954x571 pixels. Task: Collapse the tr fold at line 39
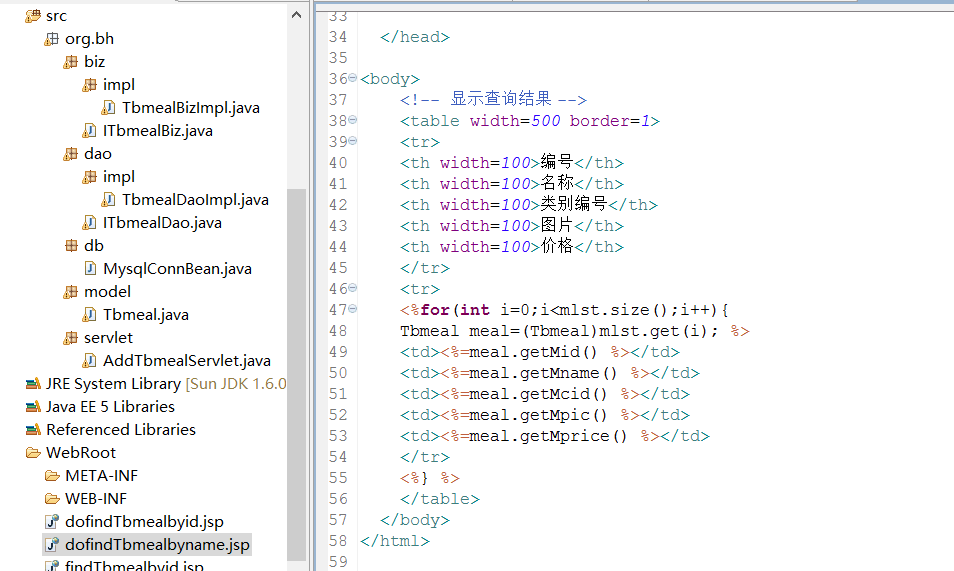point(353,141)
